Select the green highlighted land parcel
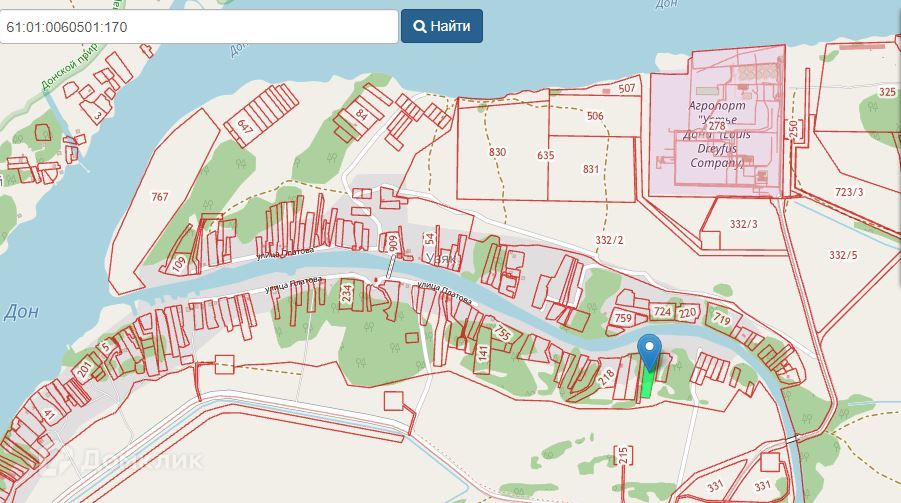Screen dimensions: 901x503 (x=648, y=382)
